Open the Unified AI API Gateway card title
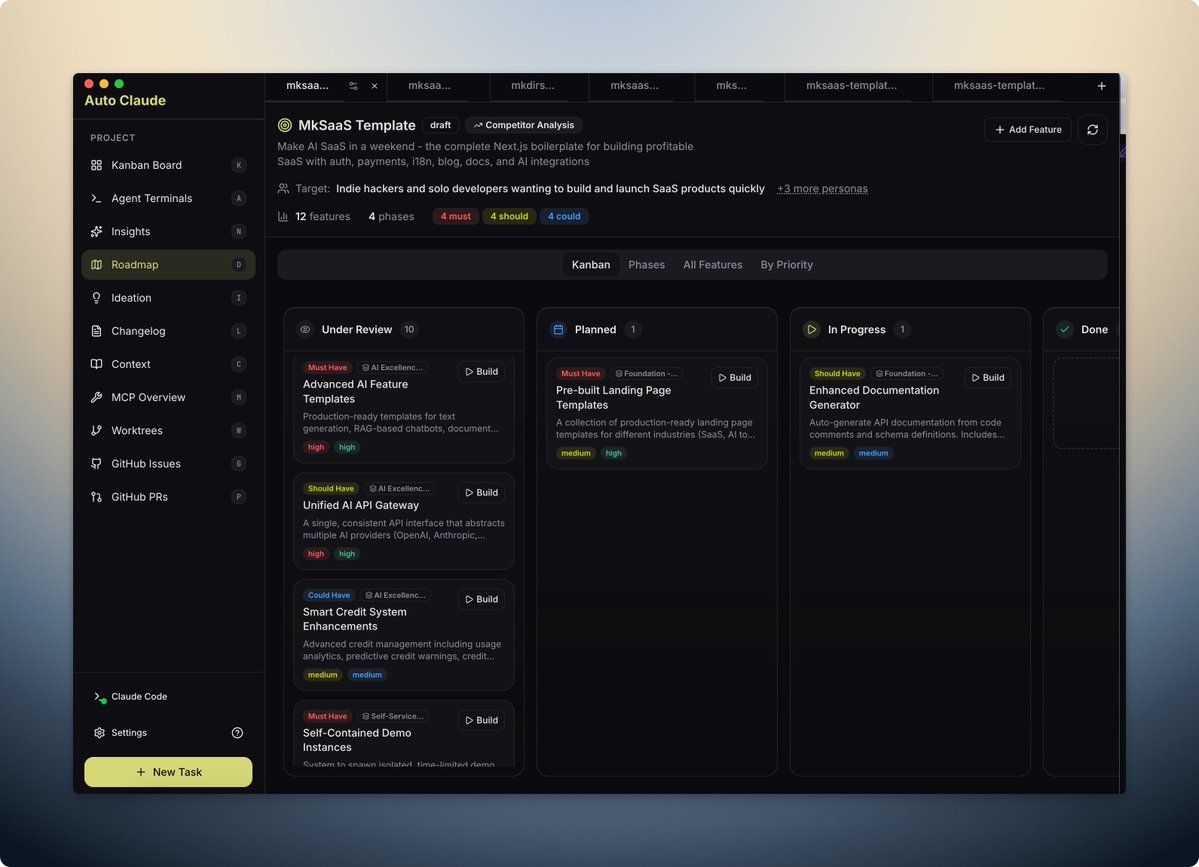1199x867 pixels. (361, 505)
